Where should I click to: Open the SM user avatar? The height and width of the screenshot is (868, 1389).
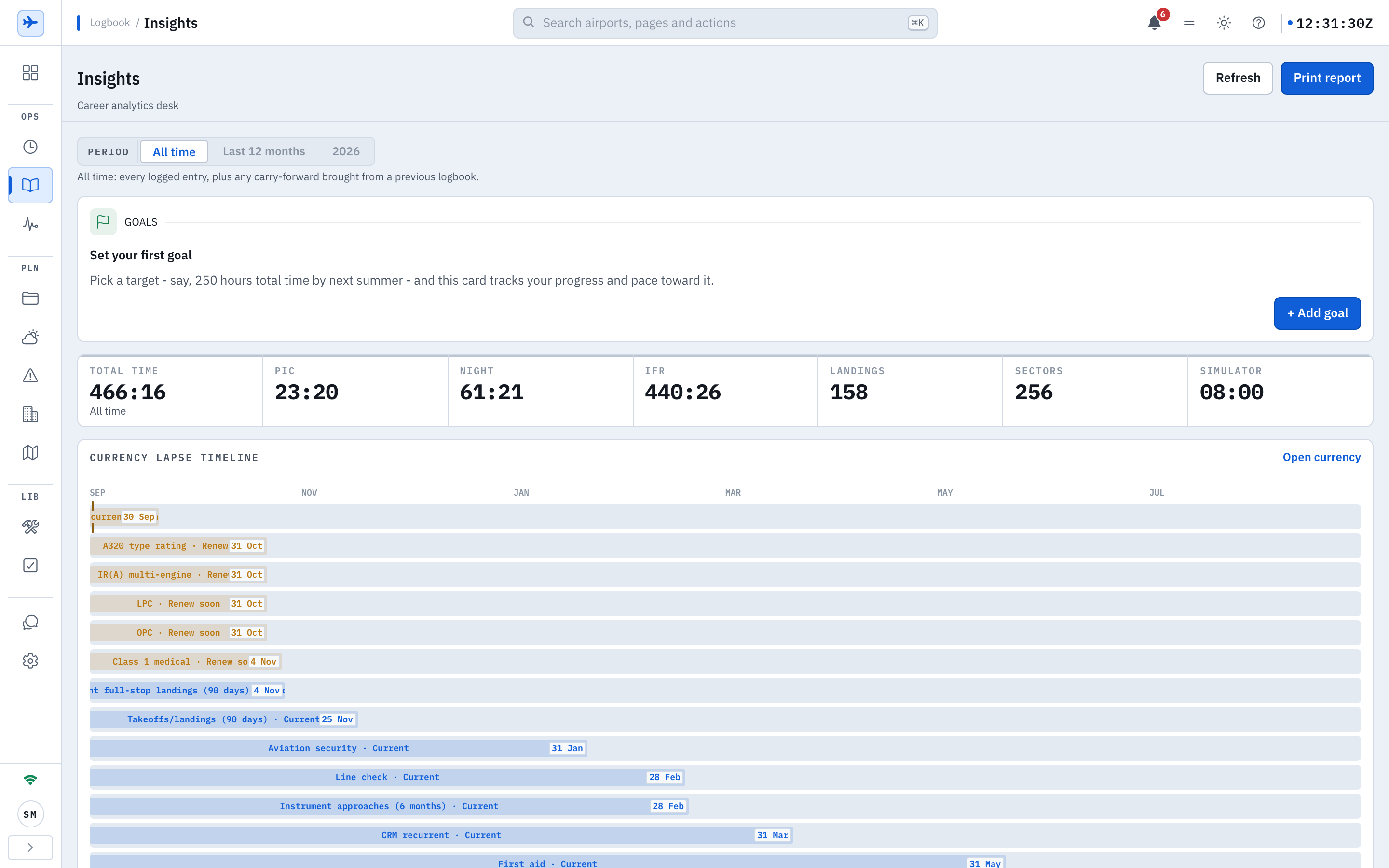[30, 814]
